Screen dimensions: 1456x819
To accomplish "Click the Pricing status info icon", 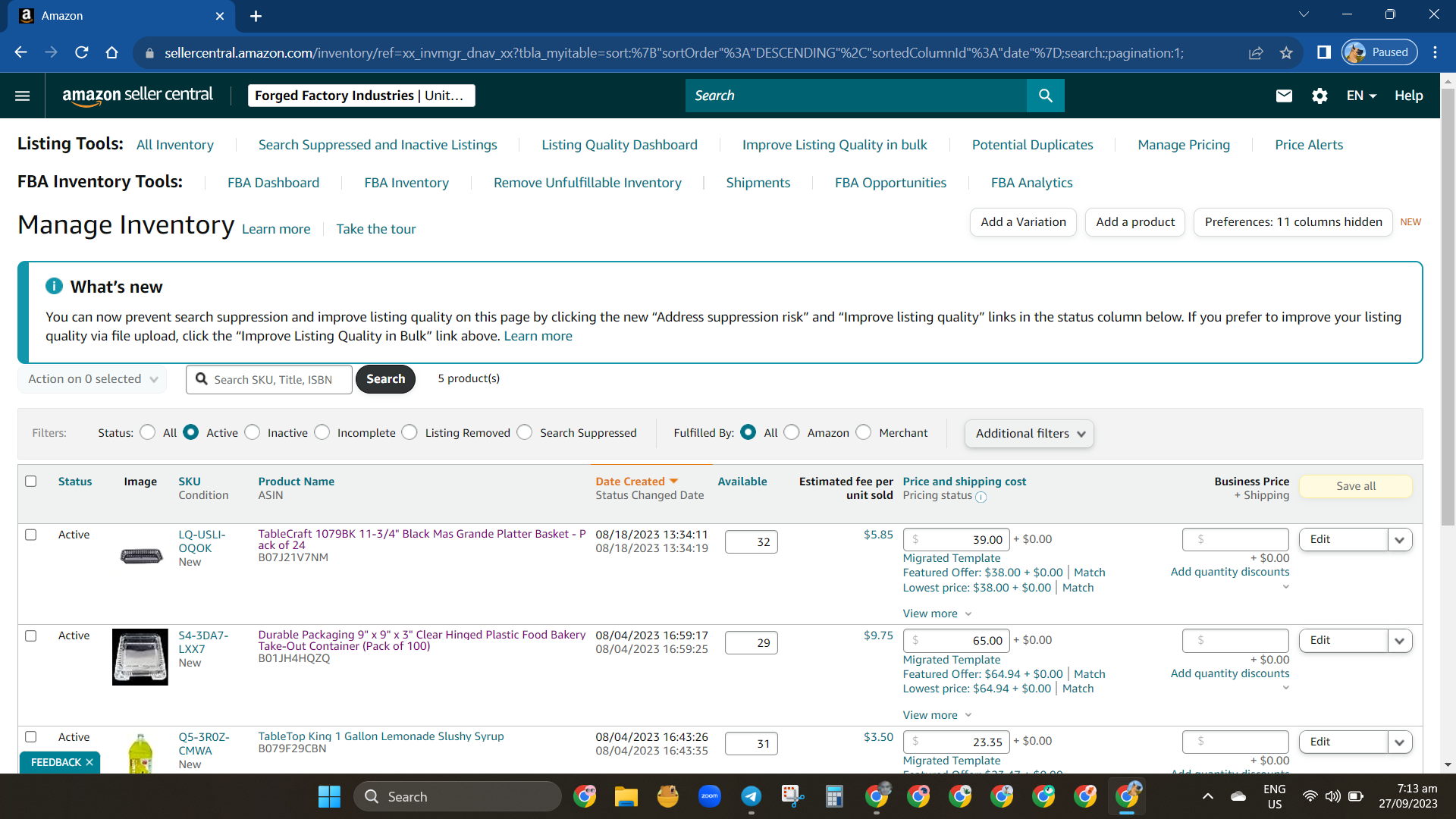I will (981, 497).
